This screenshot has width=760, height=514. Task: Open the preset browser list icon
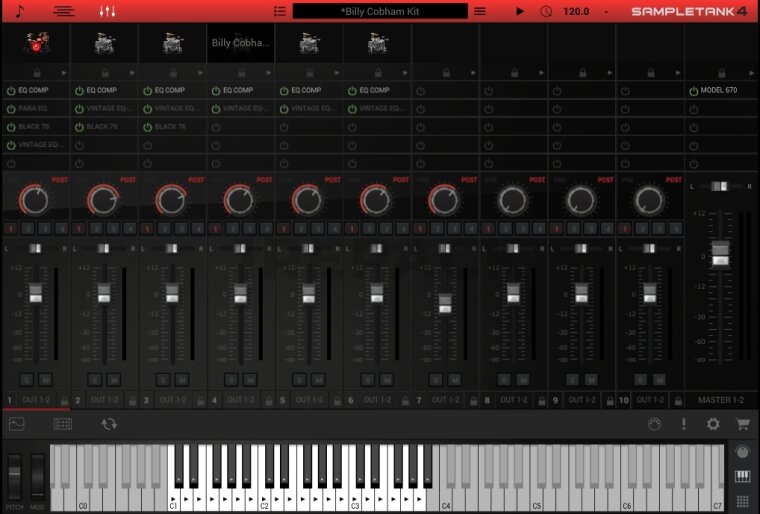(x=279, y=11)
